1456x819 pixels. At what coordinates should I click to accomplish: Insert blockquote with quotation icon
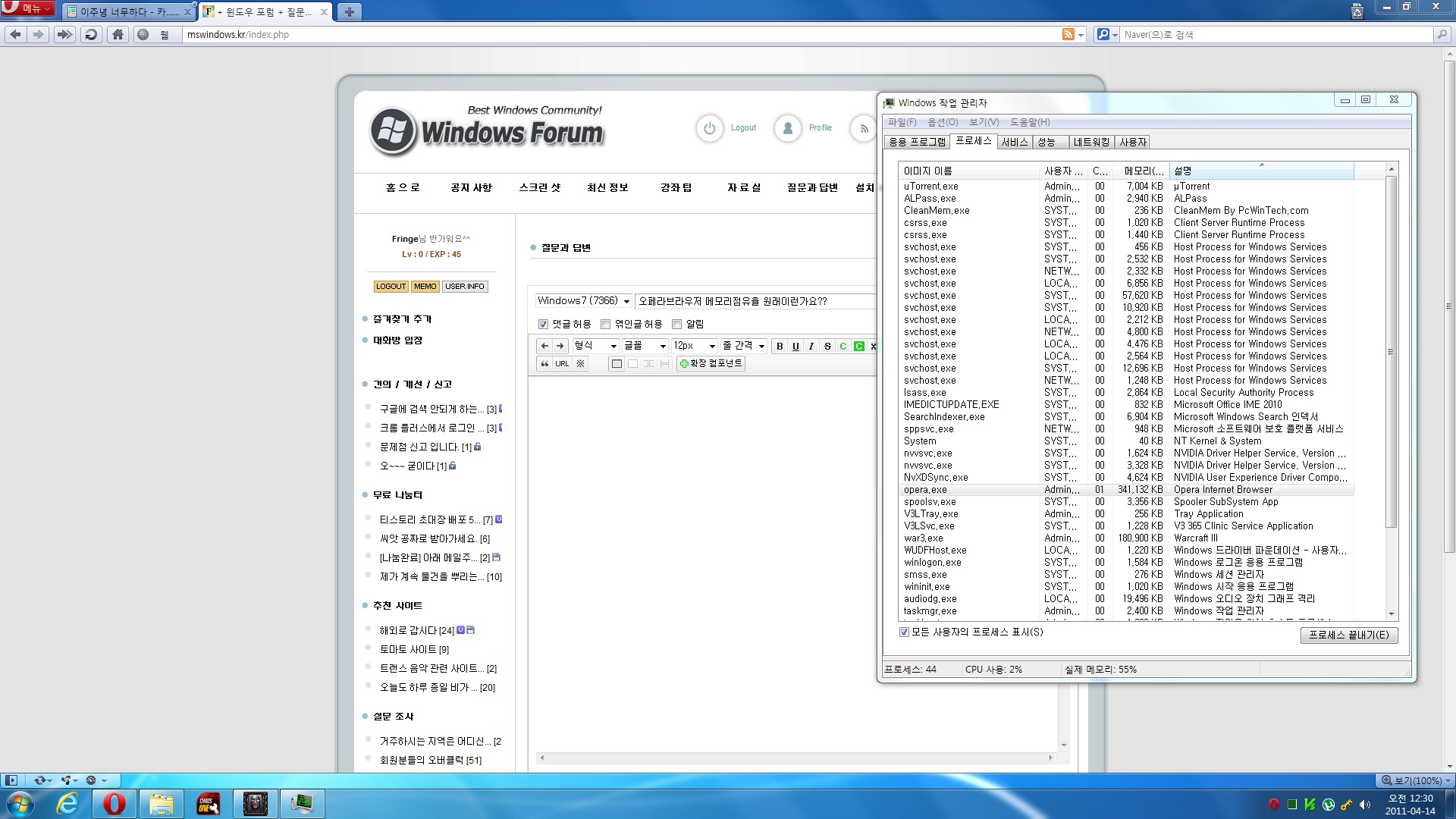(x=544, y=364)
